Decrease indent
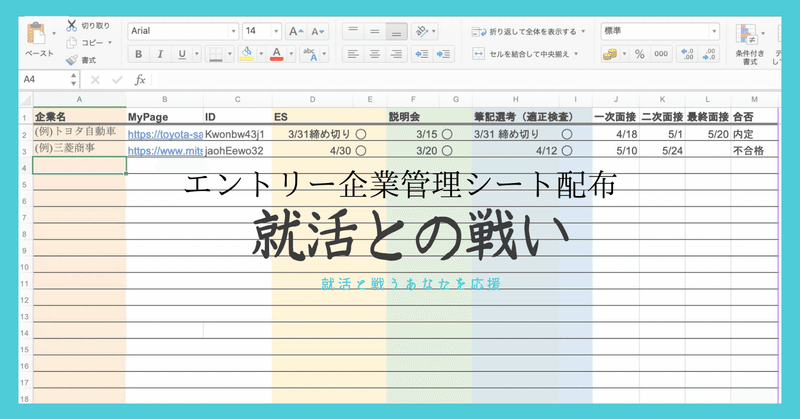The width and height of the screenshot is (800, 419). click(422, 54)
